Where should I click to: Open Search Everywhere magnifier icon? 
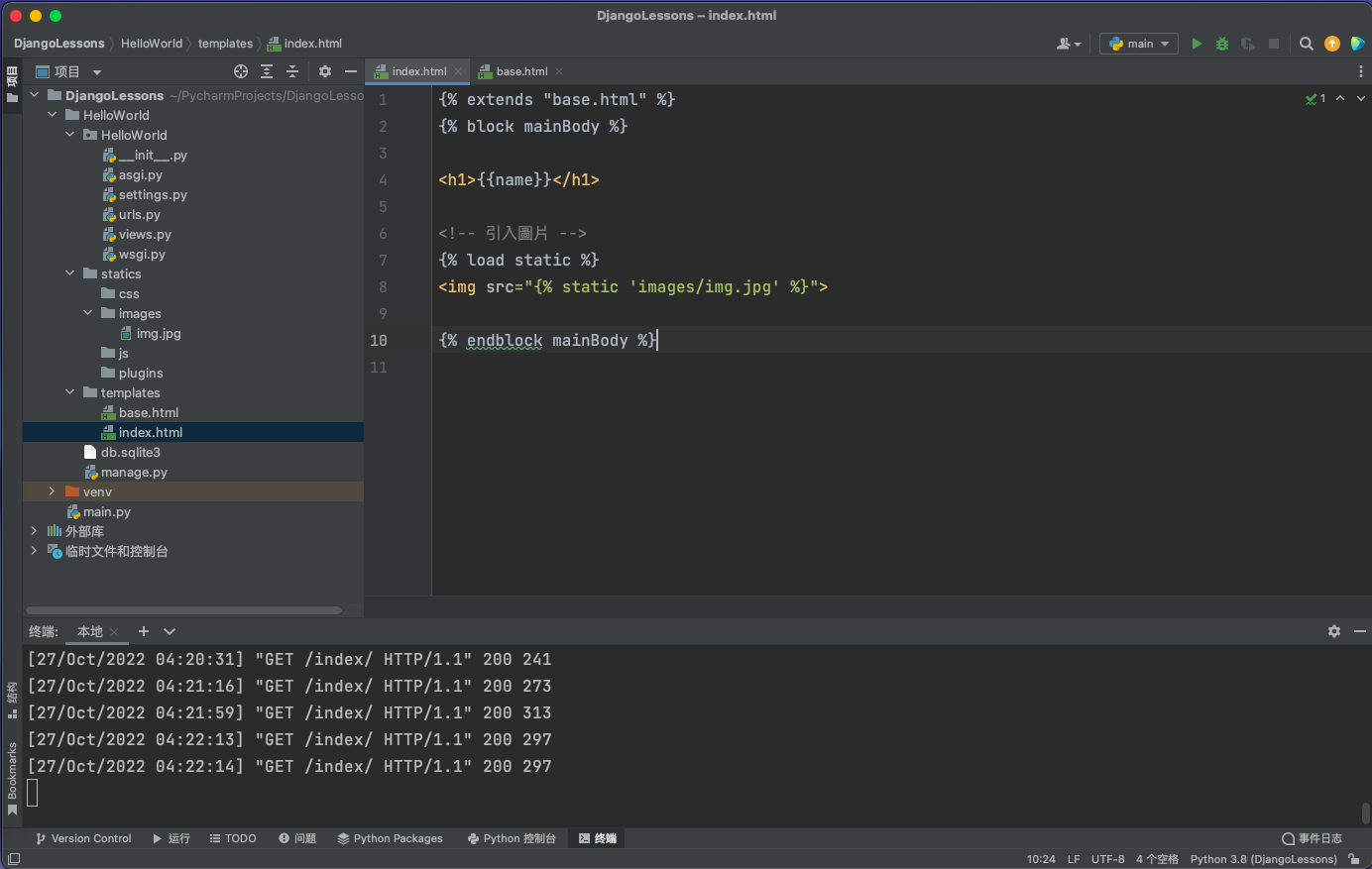pyautogui.click(x=1307, y=44)
